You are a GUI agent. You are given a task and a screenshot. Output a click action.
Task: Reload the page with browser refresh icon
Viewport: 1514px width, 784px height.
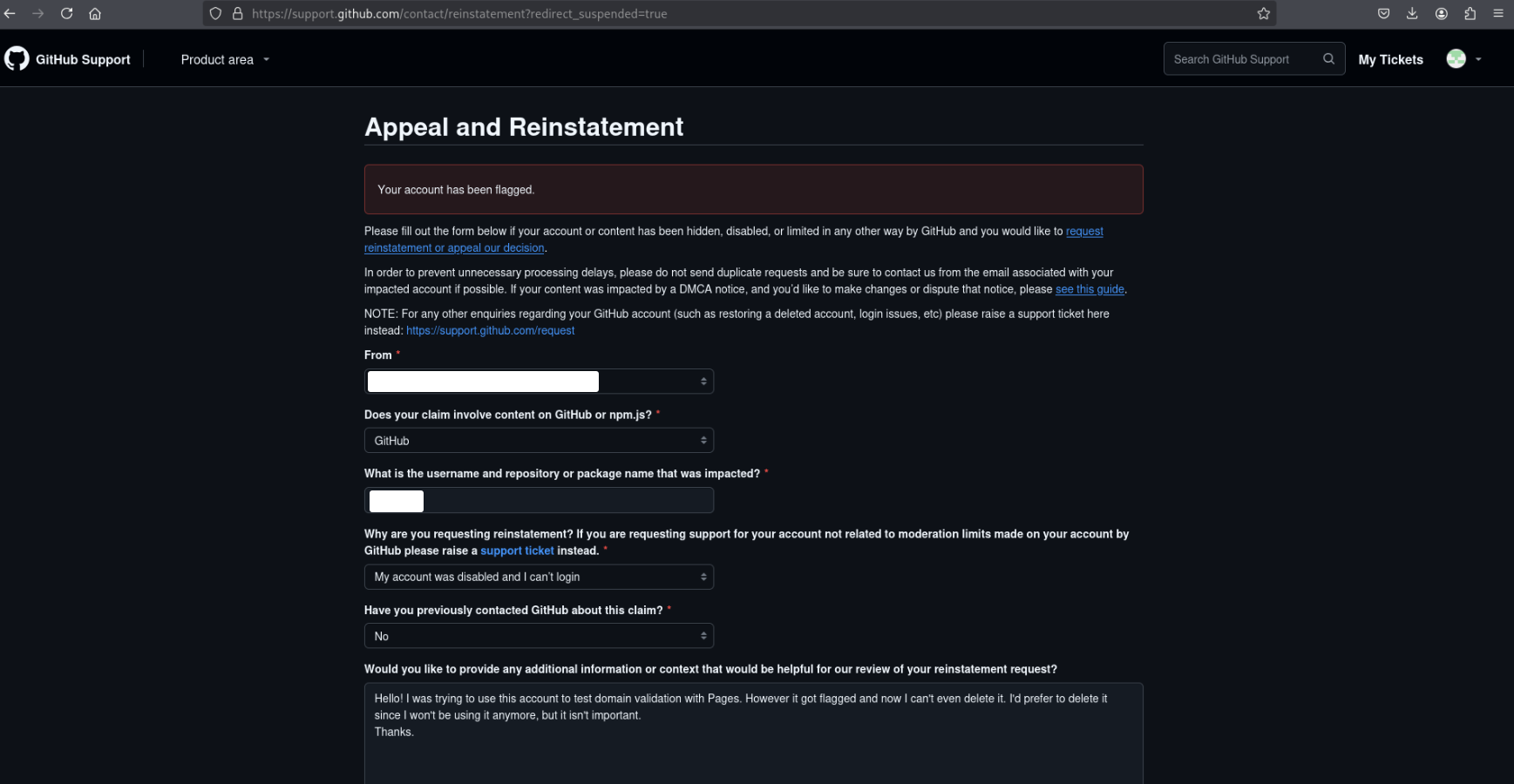[x=66, y=14]
